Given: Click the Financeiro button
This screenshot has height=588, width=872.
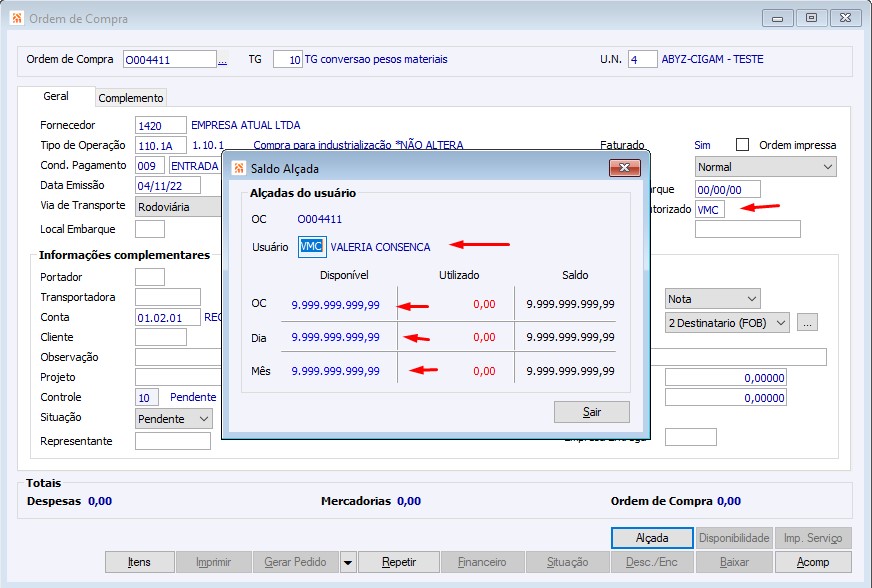Looking at the screenshot, I should tap(482, 562).
